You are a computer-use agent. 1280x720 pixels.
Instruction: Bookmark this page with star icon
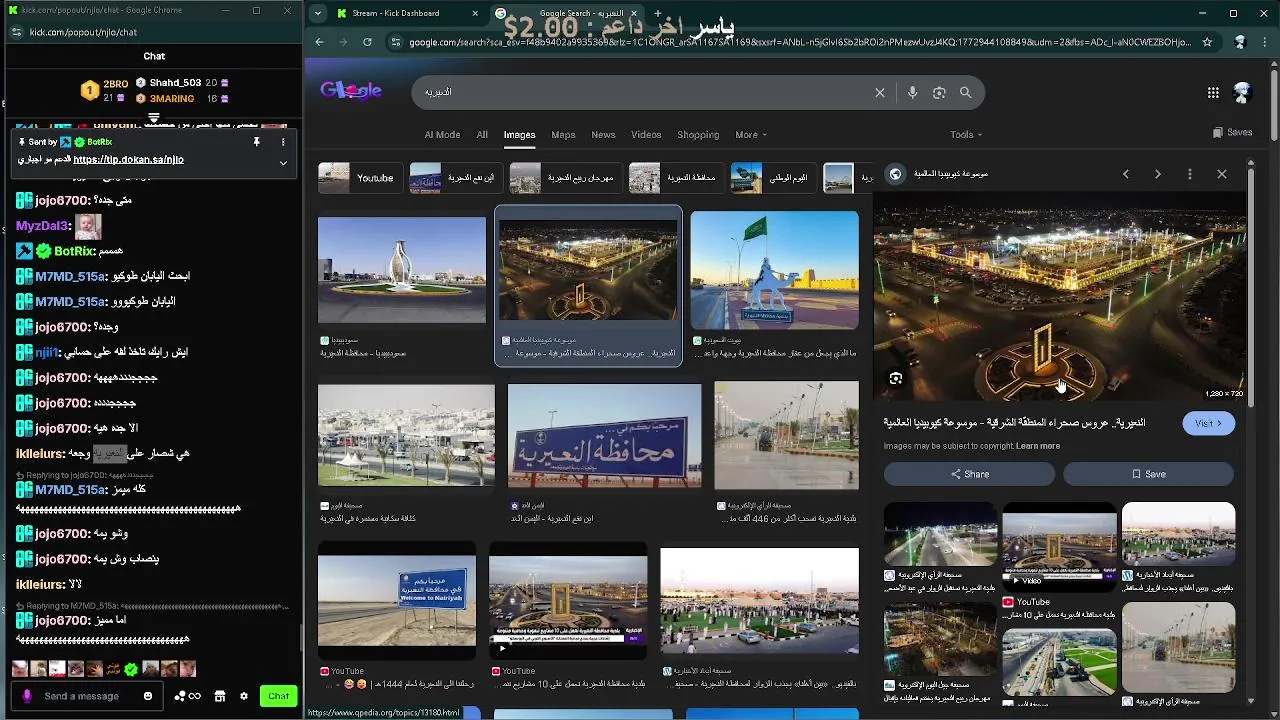coord(1207,42)
